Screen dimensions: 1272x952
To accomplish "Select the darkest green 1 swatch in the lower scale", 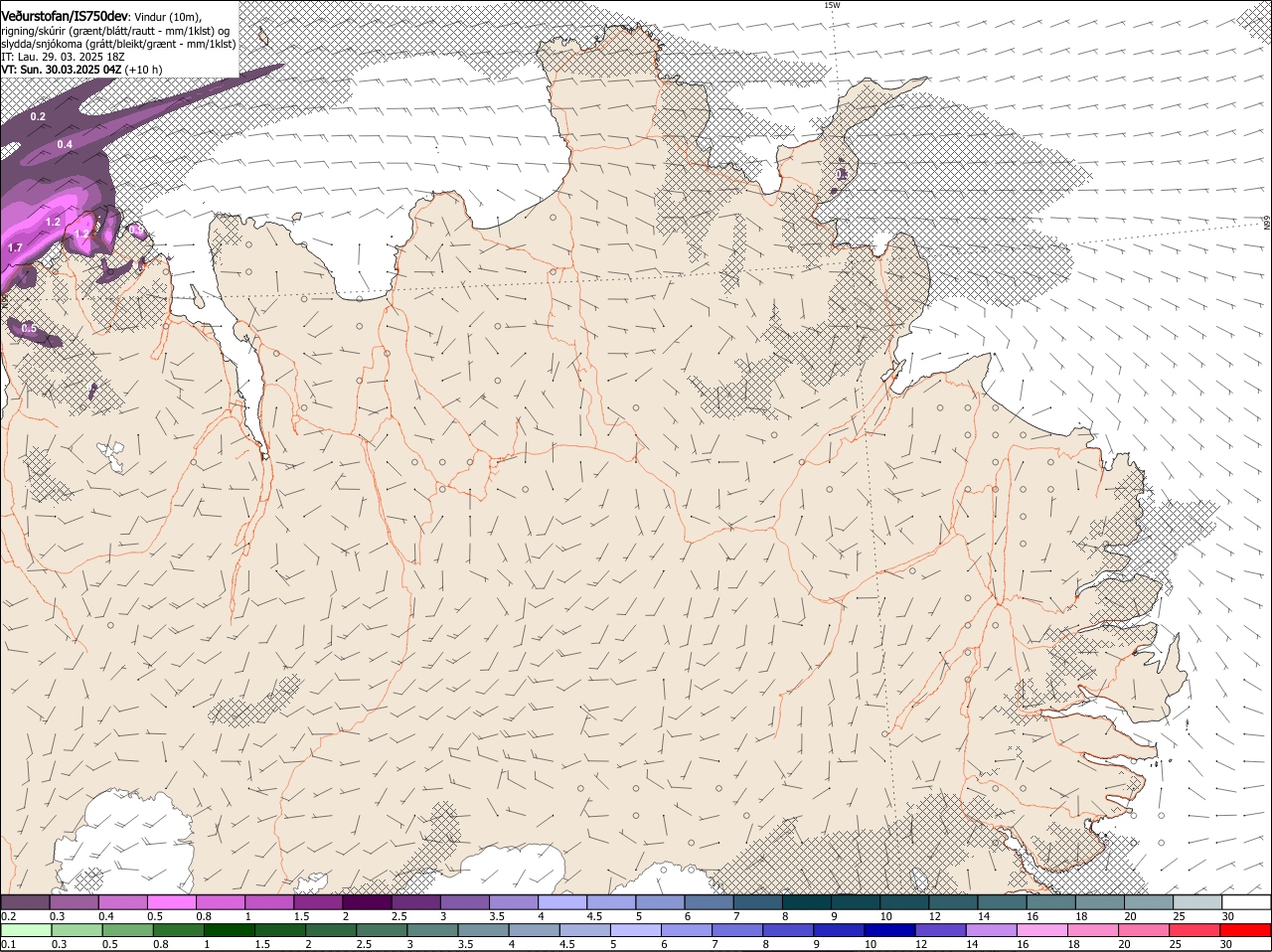I will (x=229, y=931).
